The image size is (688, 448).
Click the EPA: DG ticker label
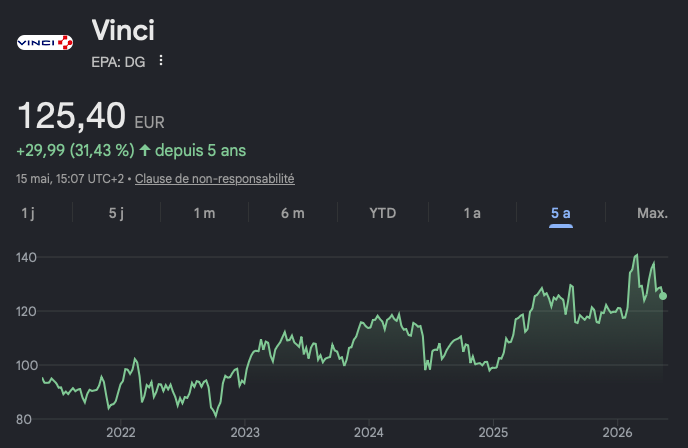pos(118,62)
